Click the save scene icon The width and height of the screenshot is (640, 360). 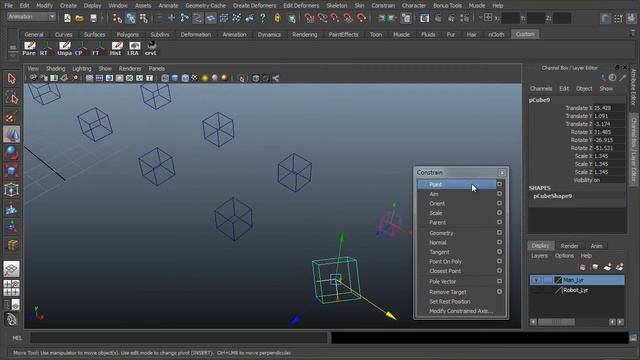(x=93, y=18)
